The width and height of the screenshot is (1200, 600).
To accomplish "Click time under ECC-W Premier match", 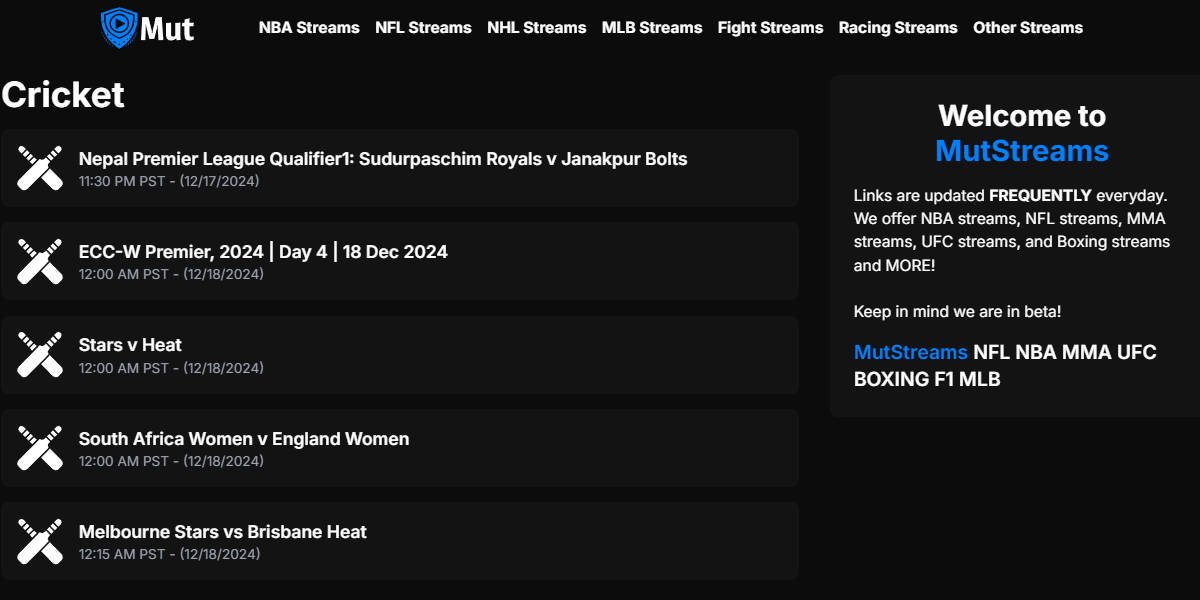I will tap(171, 274).
